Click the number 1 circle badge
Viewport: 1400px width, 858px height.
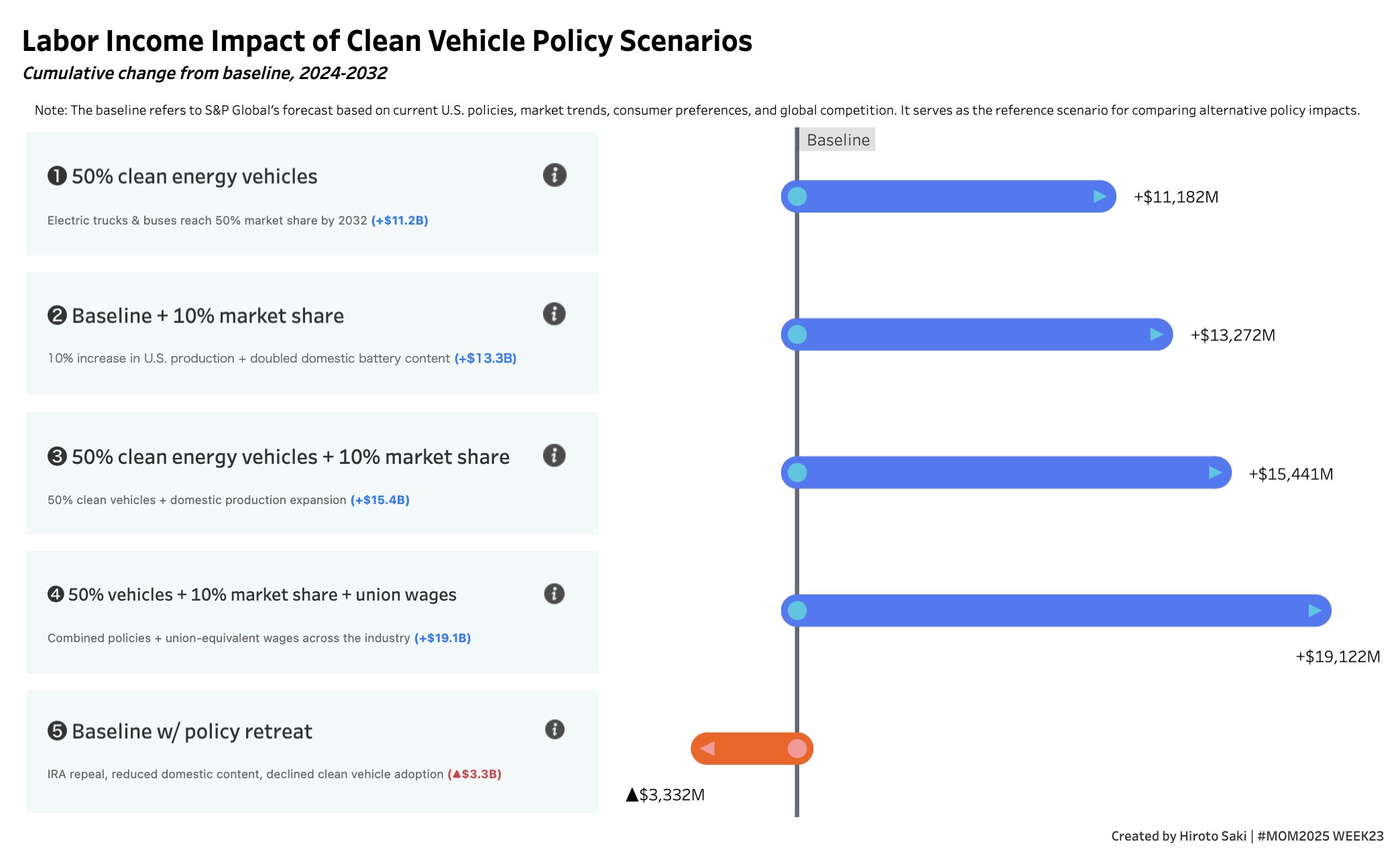[57, 176]
